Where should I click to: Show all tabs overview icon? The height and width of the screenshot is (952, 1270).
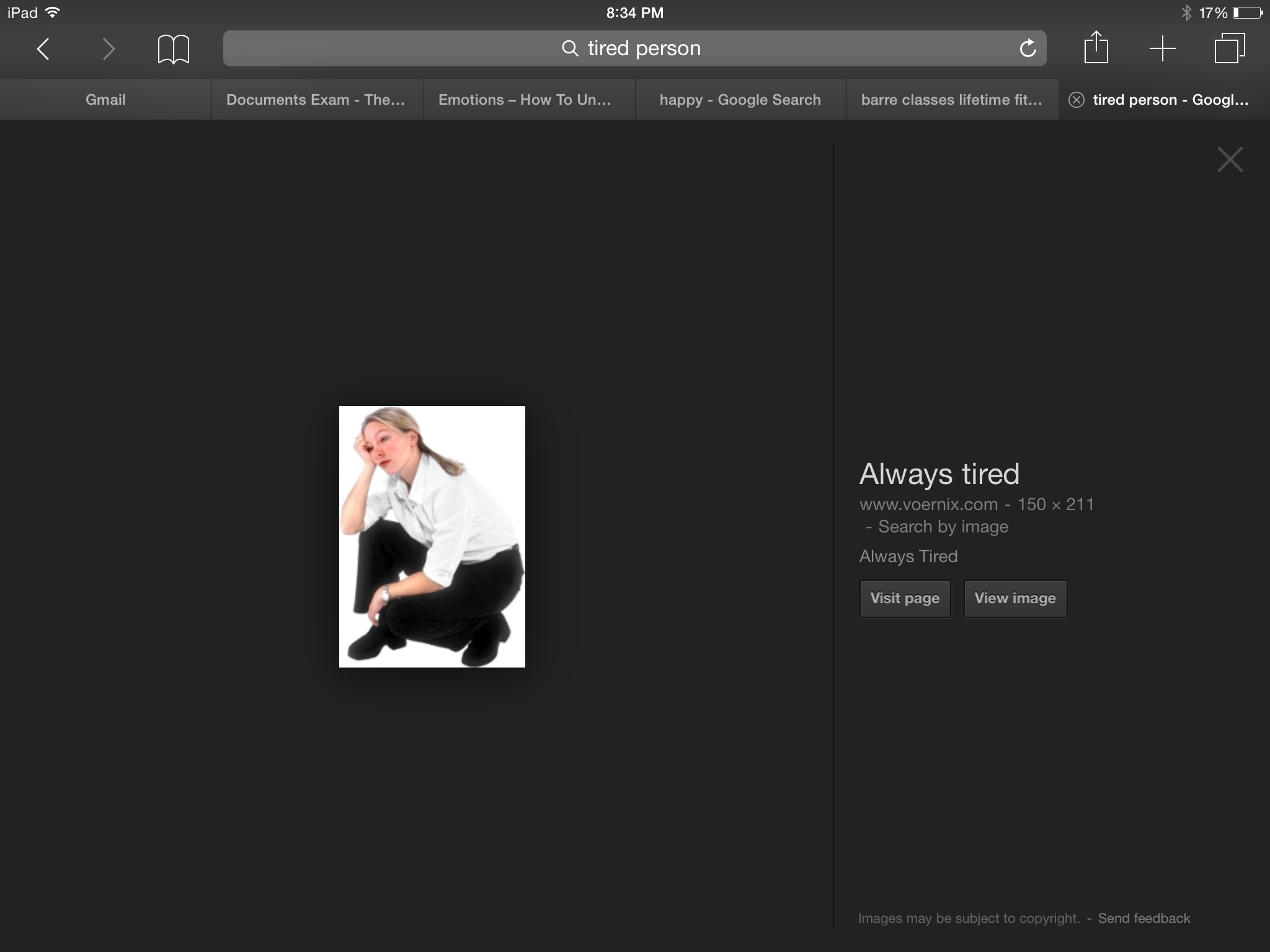(x=1229, y=48)
